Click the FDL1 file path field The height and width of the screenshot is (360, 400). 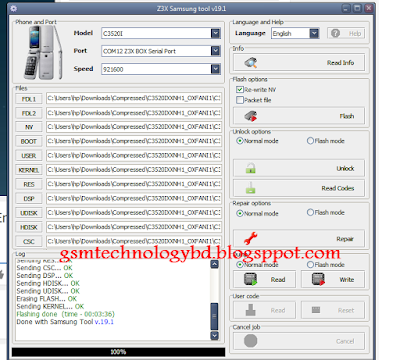tap(134, 98)
